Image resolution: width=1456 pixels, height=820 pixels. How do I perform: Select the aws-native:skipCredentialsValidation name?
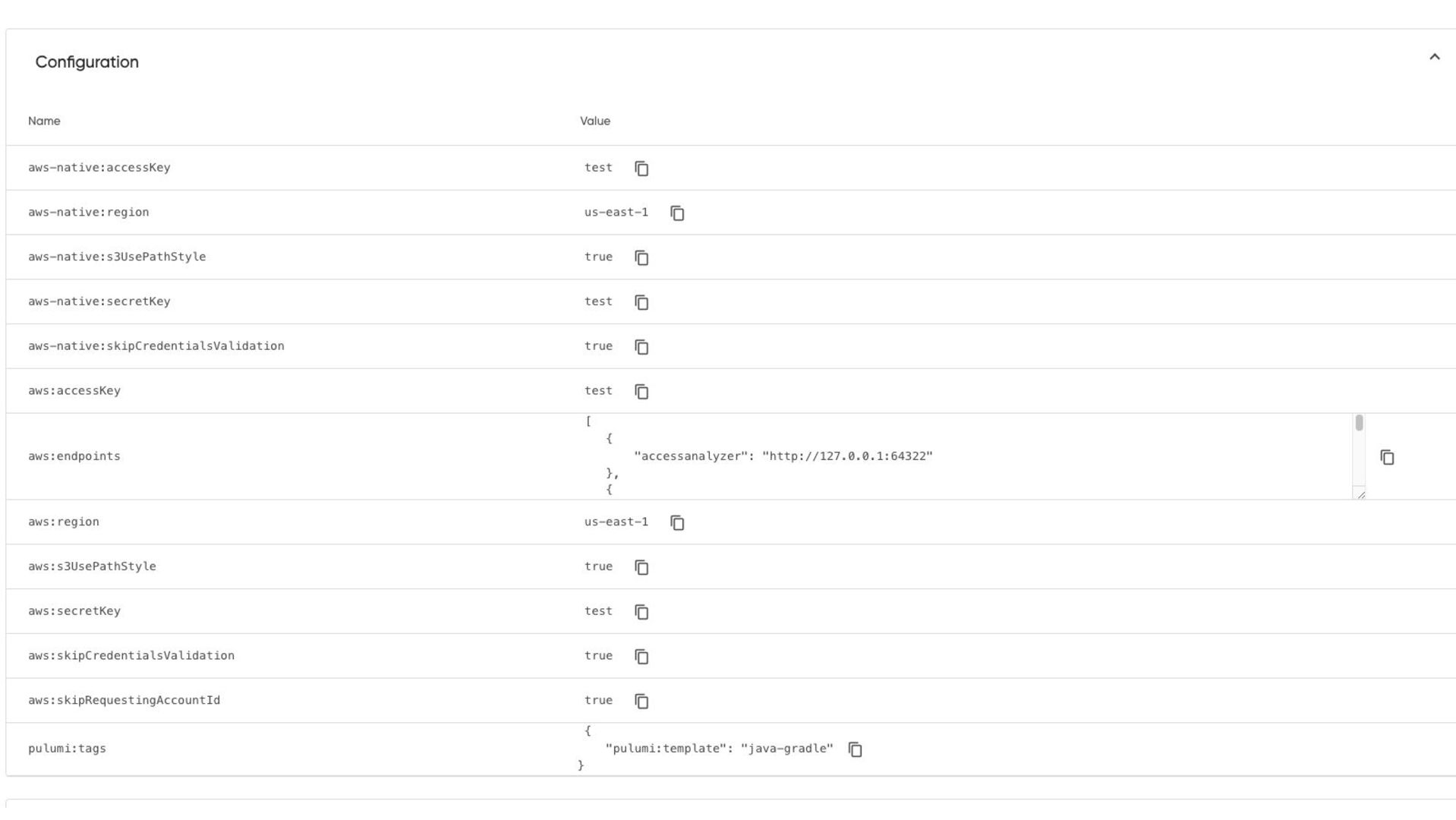[156, 346]
